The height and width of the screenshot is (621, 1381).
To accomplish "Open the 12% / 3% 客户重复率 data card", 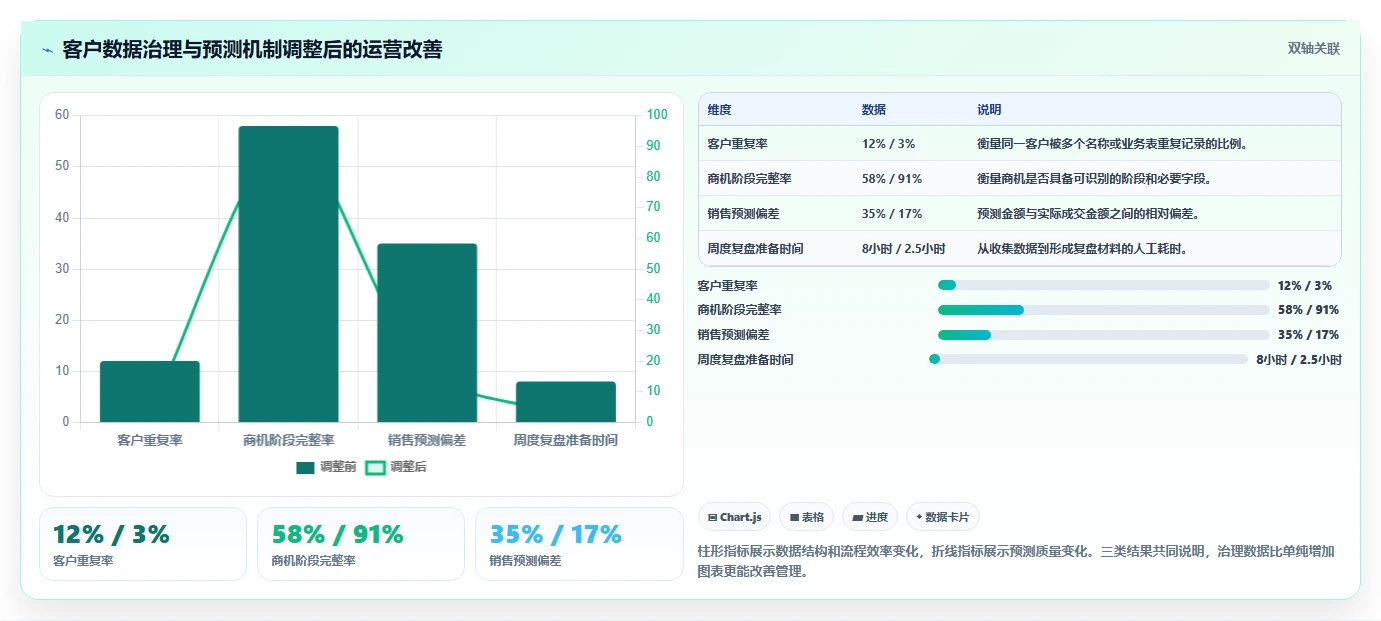I will (x=143, y=544).
